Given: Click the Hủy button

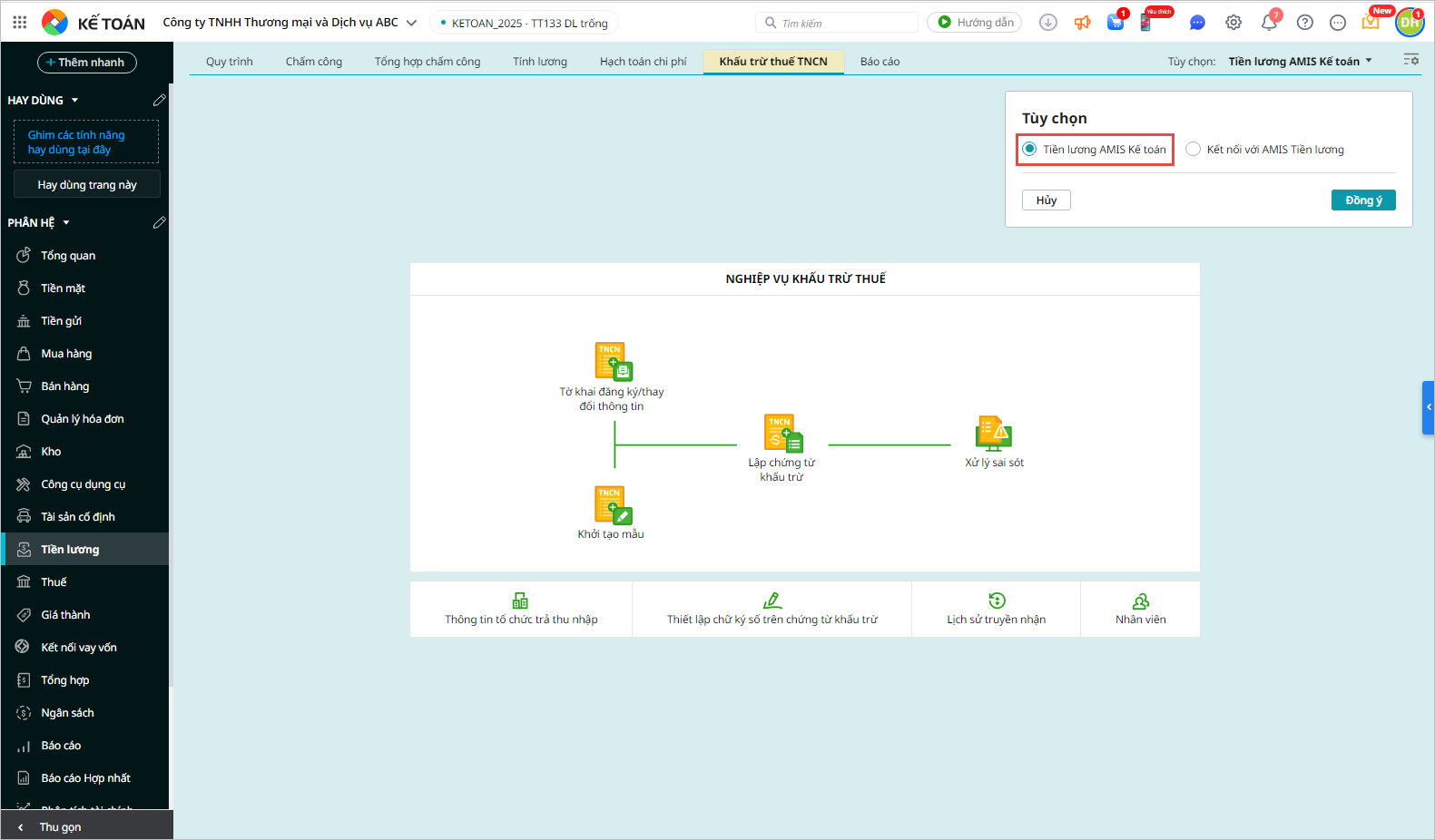Looking at the screenshot, I should (x=1046, y=200).
